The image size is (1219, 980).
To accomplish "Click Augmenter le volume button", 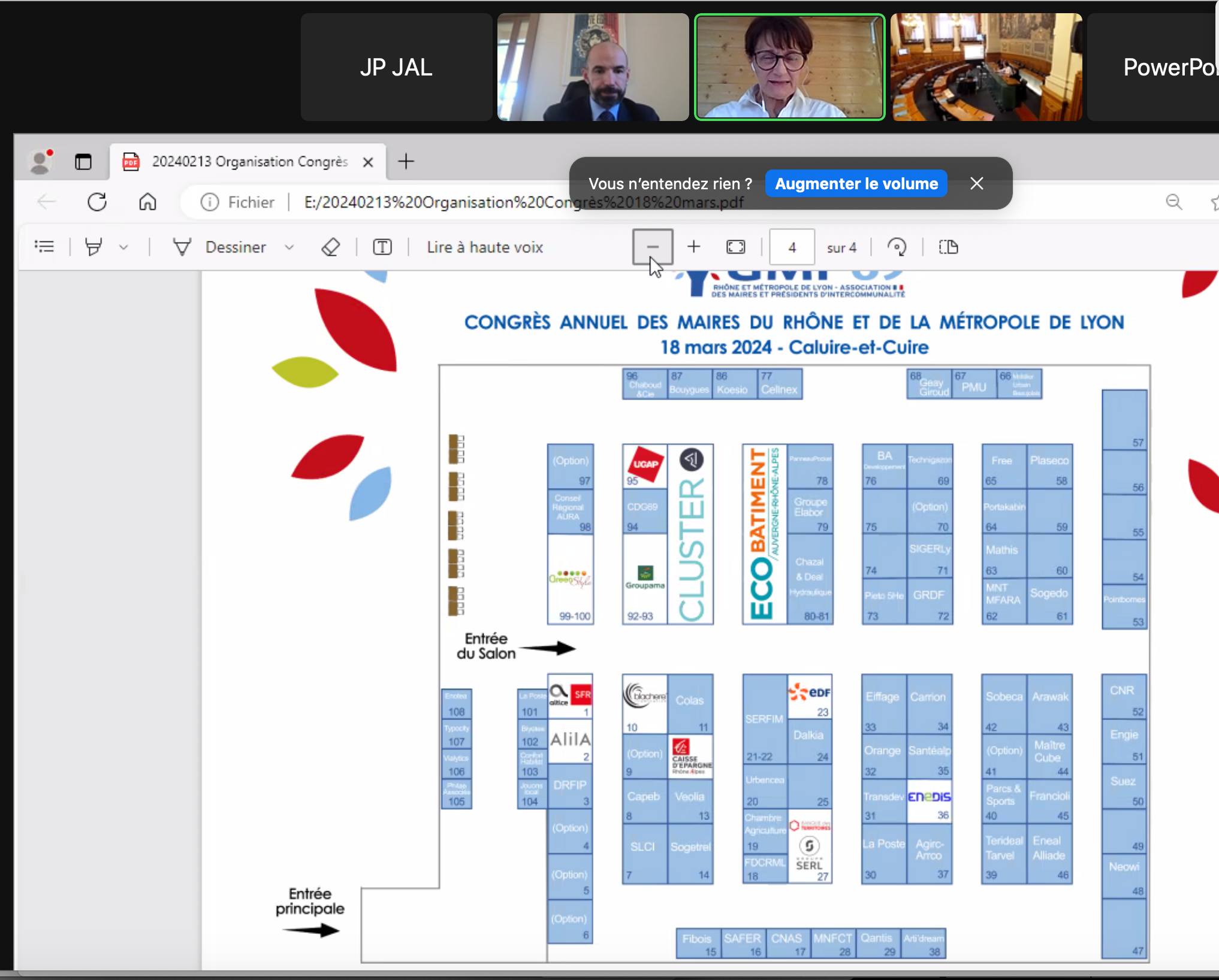I will click(x=856, y=183).
